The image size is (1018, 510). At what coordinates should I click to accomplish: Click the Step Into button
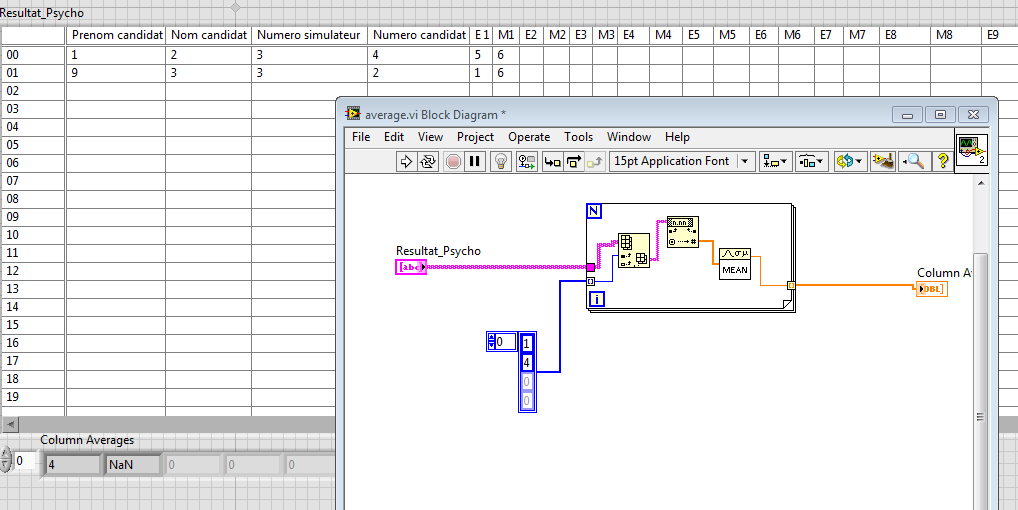click(x=552, y=161)
